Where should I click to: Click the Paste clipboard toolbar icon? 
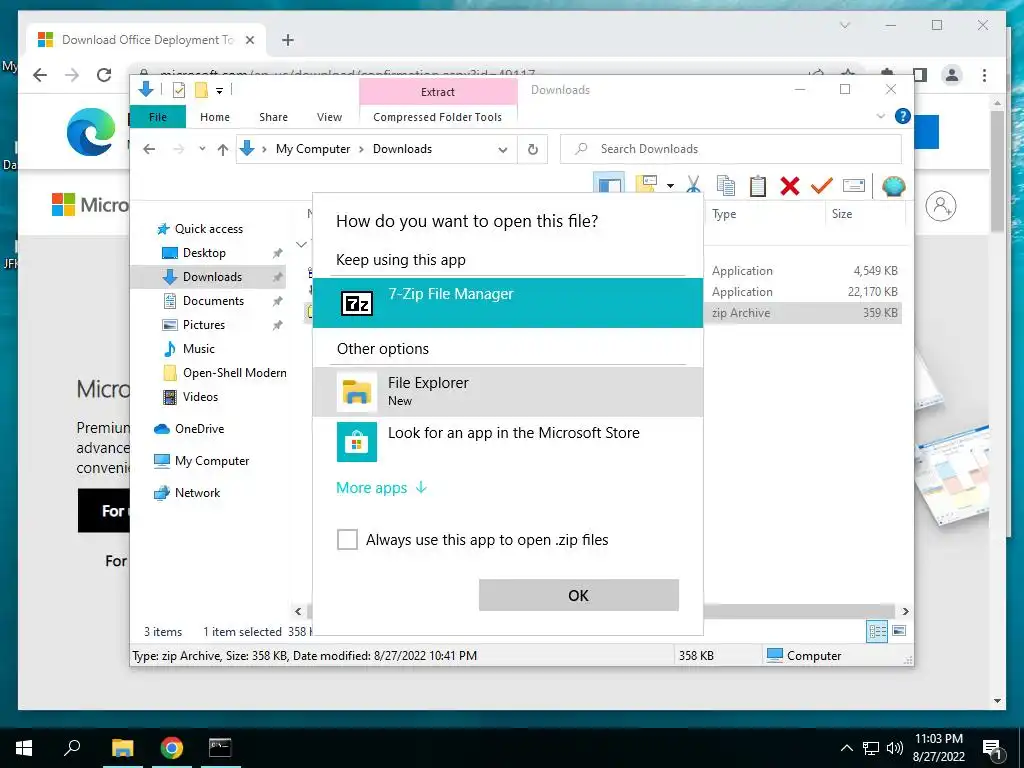(x=758, y=186)
